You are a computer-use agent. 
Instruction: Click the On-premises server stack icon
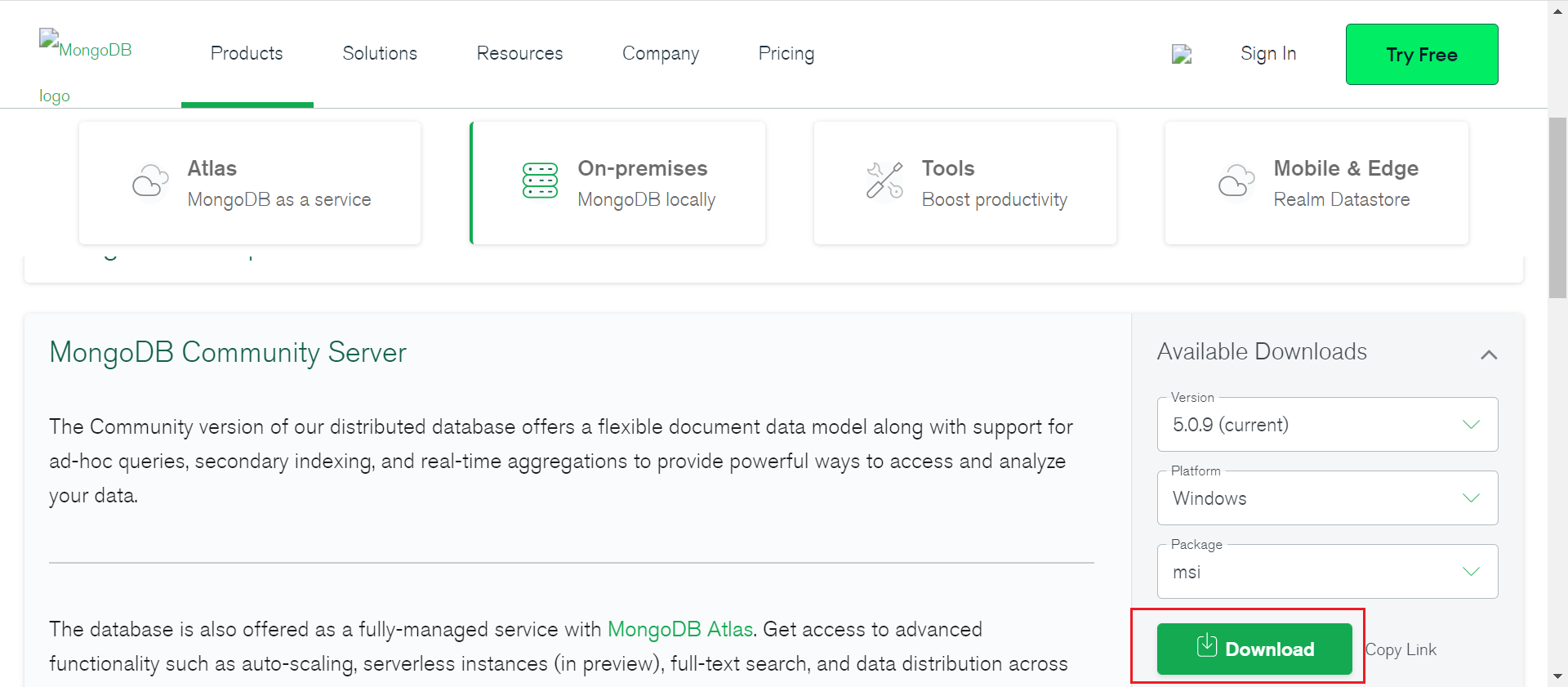pyautogui.click(x=540, y=181)
